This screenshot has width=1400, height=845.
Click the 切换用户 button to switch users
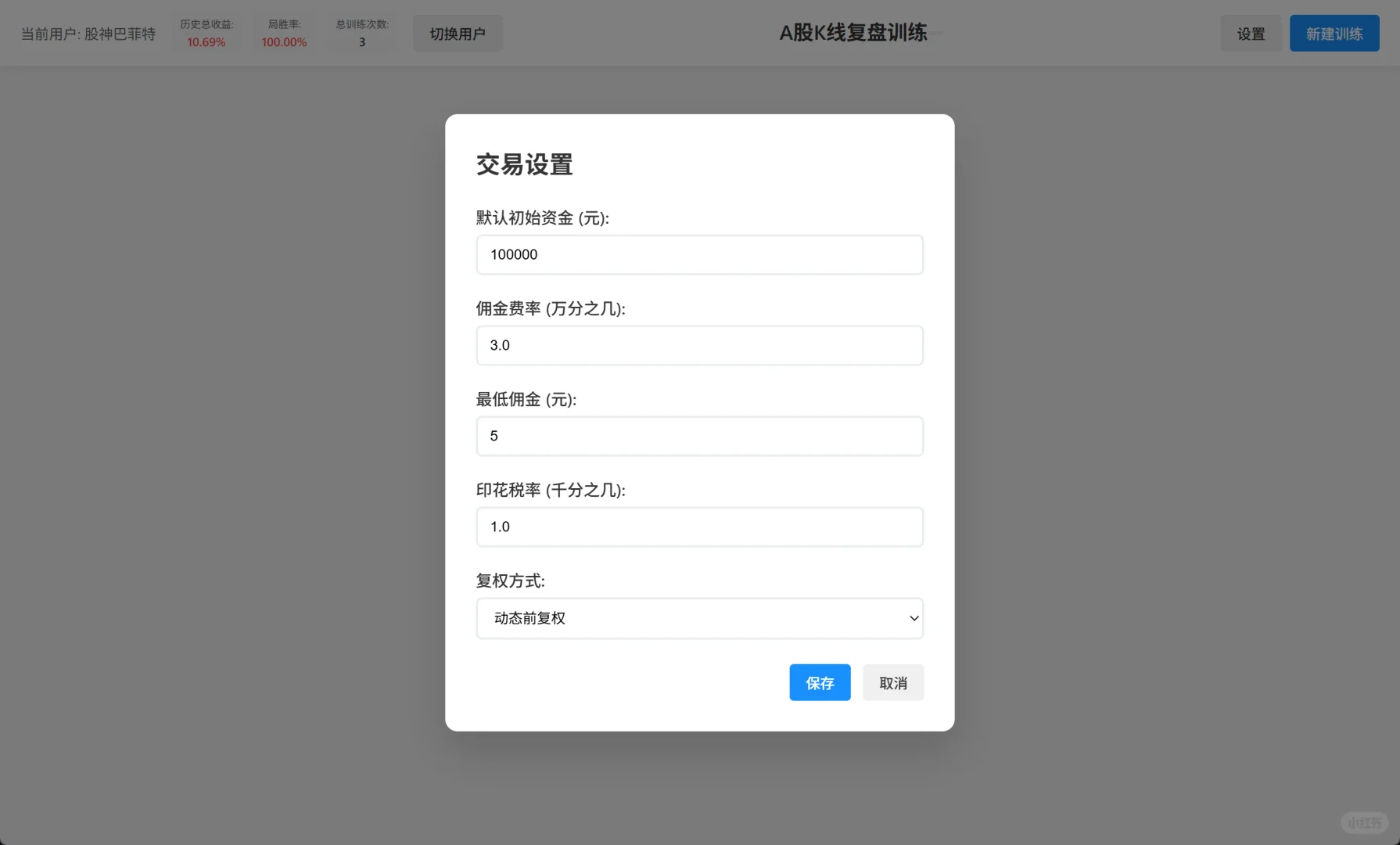click(x=458, y=33)
